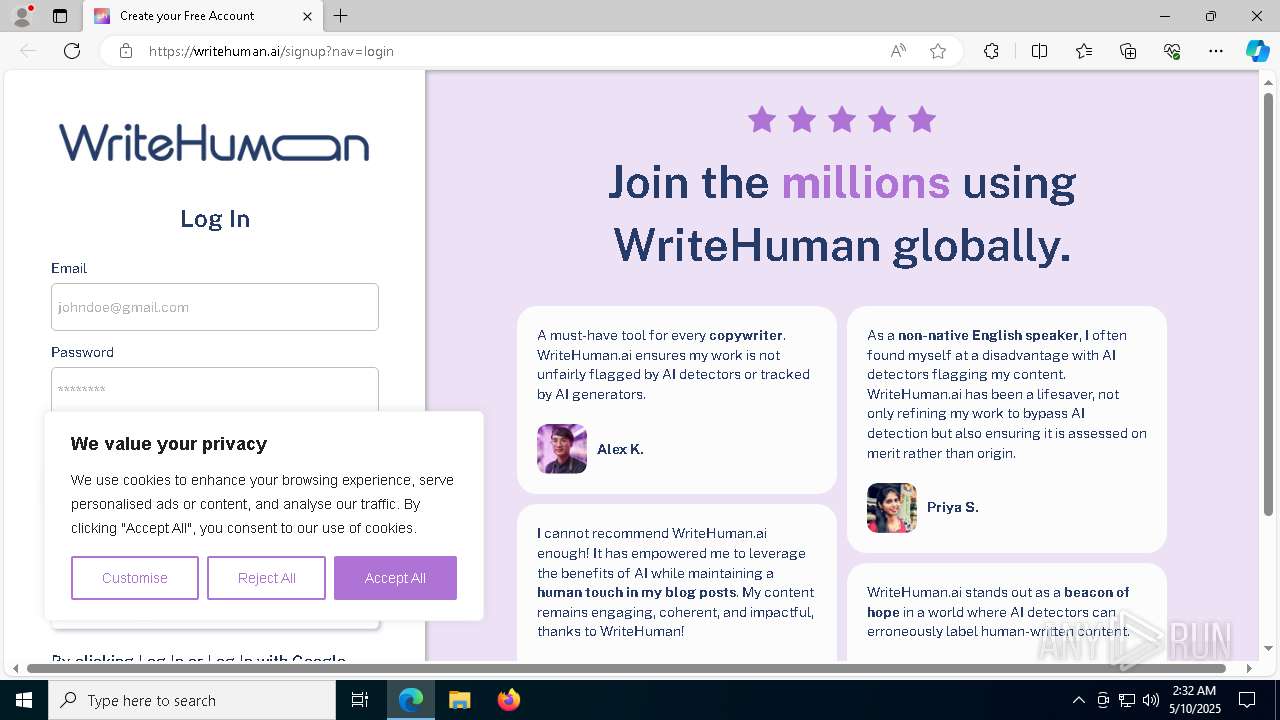Click the 'millions' highlighted word
The image size is (1280, 720).
click(865, 182)
